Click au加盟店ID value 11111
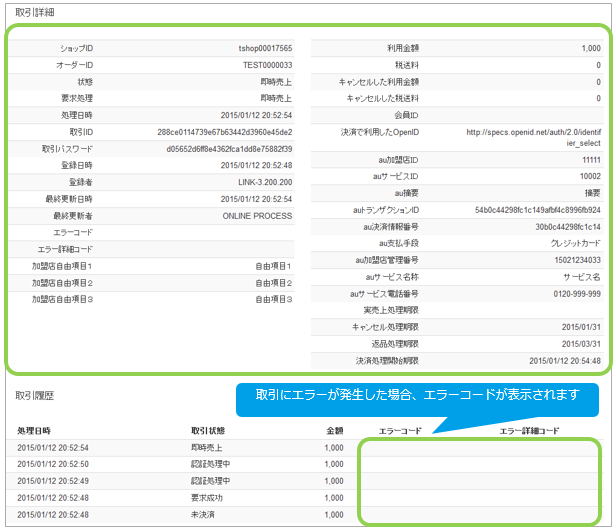Image resolution: width=615 pixels, height=531 pixels. click(591, 160)
